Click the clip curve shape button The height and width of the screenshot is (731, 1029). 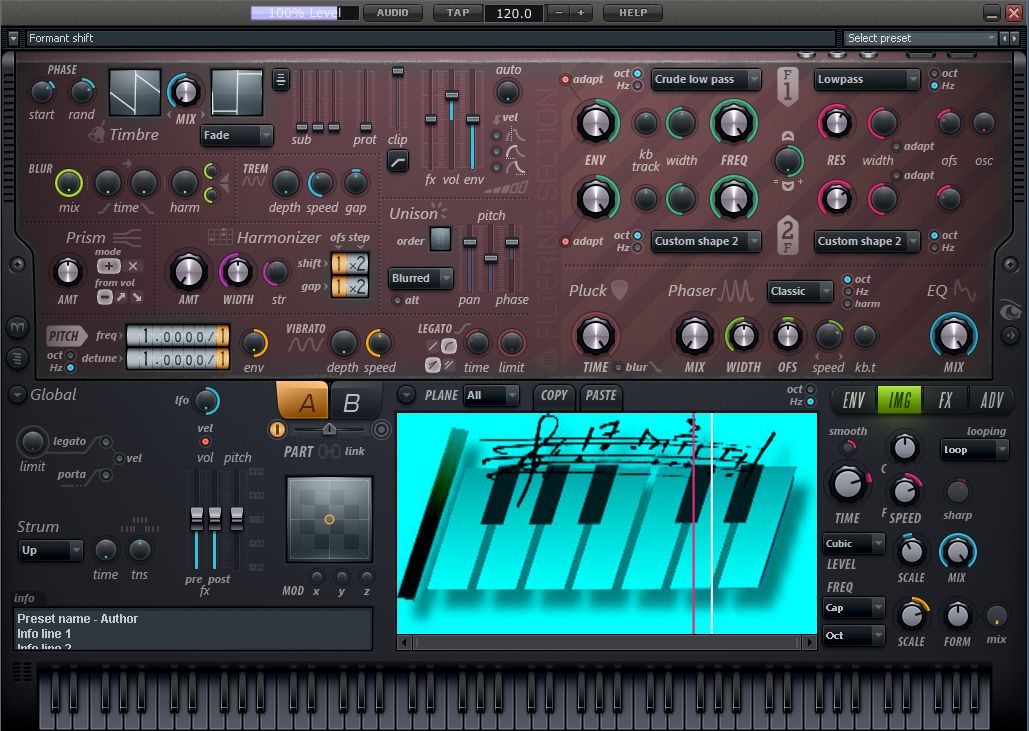(x=397, y=160)
